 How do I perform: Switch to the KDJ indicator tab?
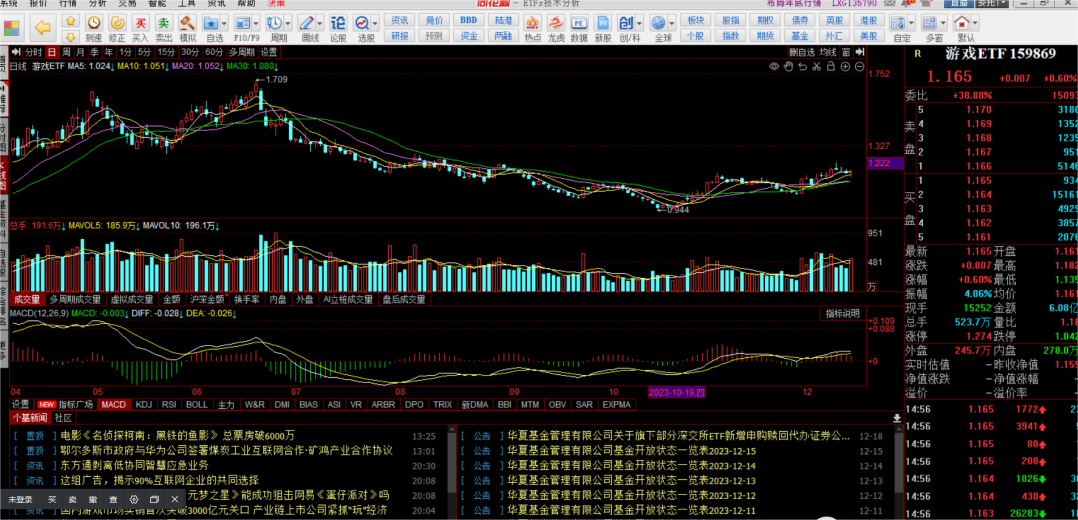point(144,404)
